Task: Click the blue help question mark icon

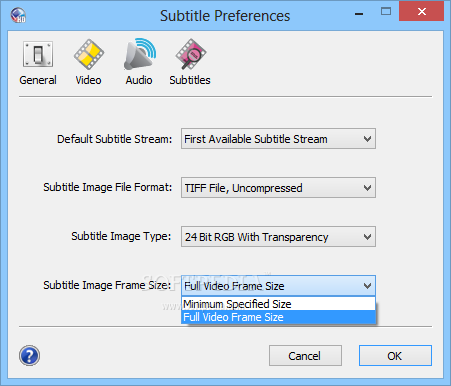Action: pos(29,356)
